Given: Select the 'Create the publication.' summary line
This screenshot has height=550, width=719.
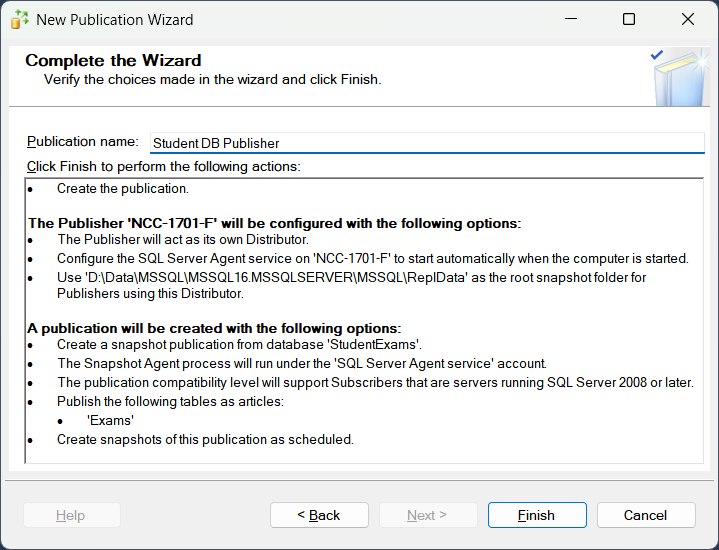Looking at the screenshot, I should click(x=123, y=189).
